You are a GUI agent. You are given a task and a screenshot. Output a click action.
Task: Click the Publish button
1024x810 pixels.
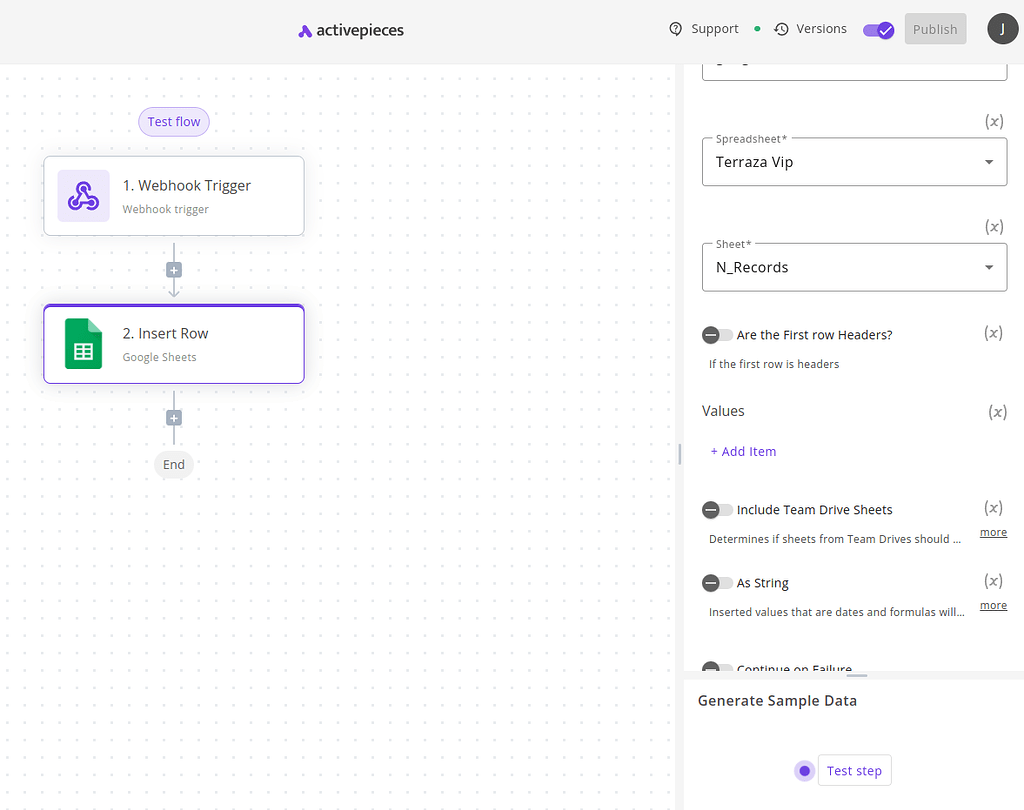935,29
